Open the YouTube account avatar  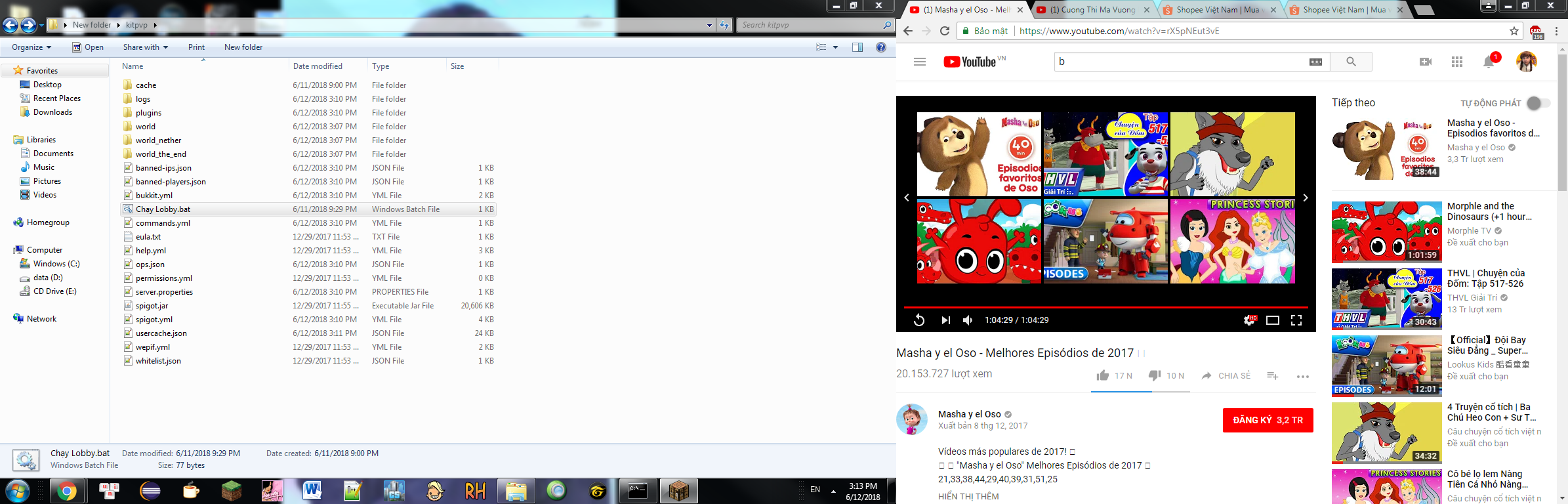(1527, 62)
